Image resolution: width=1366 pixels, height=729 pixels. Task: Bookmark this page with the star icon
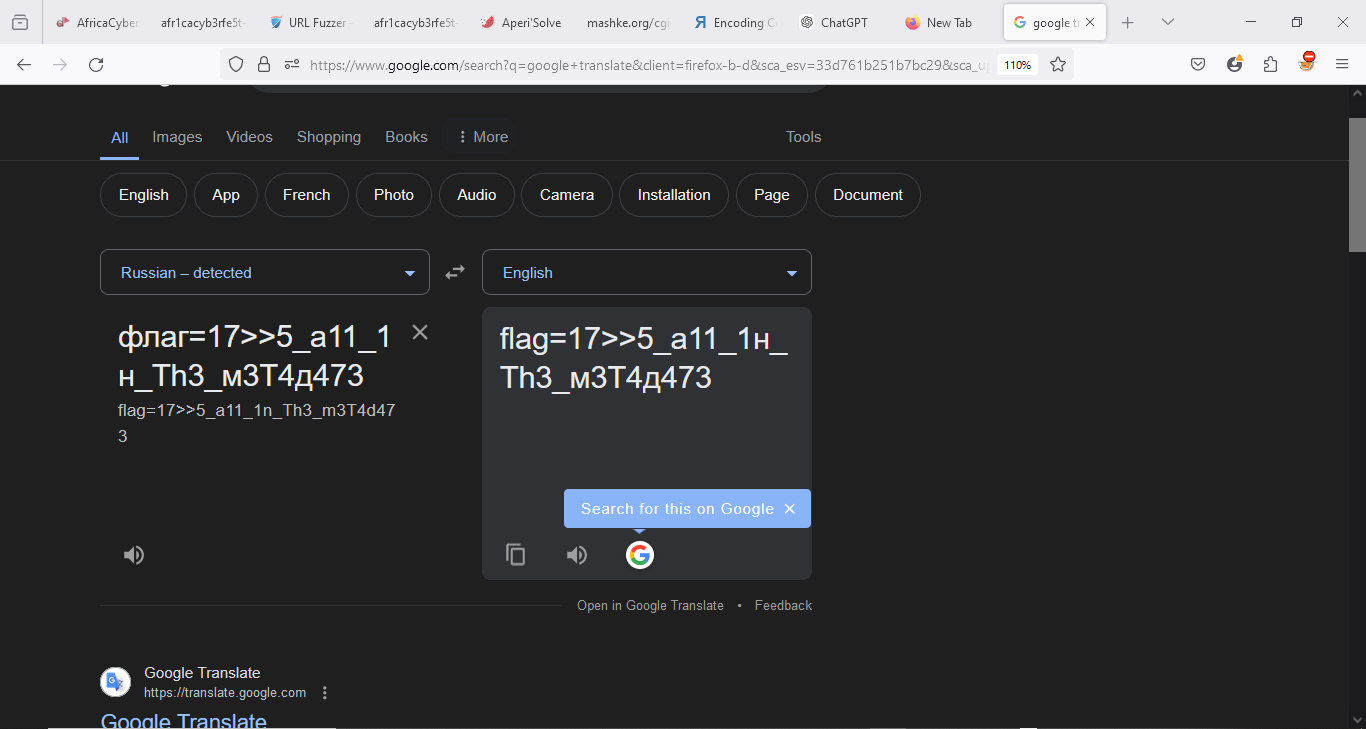pos(1058,64)
